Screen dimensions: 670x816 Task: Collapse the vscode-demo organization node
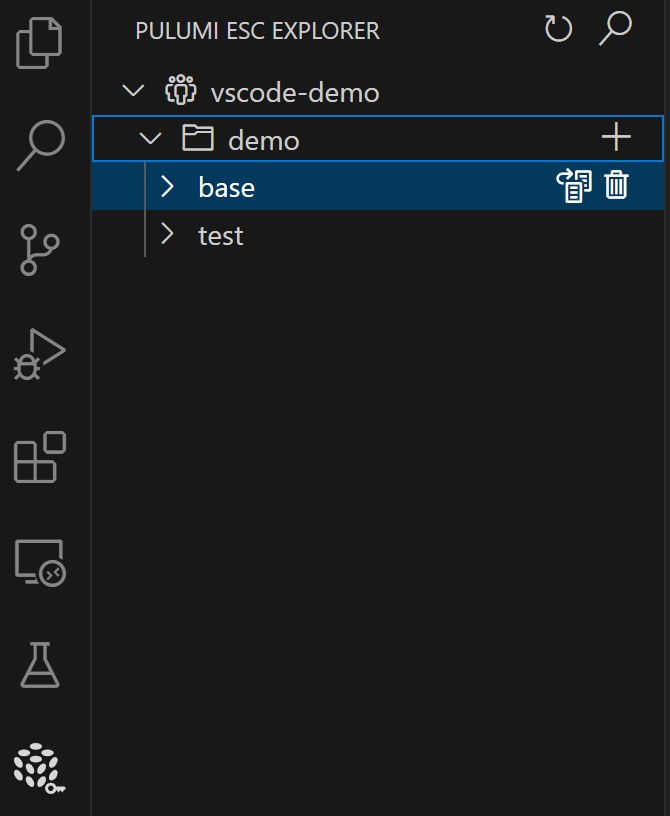[132, 91]
